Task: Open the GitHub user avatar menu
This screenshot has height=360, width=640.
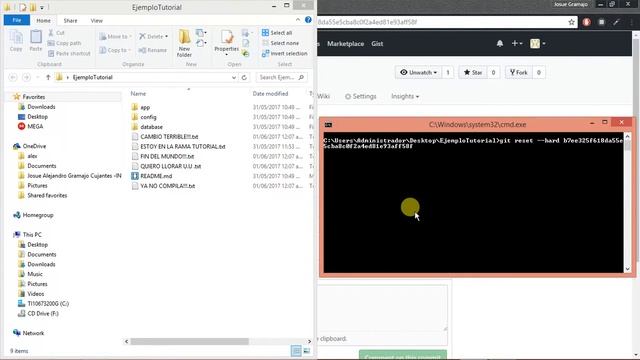Action: coord(538,43)
